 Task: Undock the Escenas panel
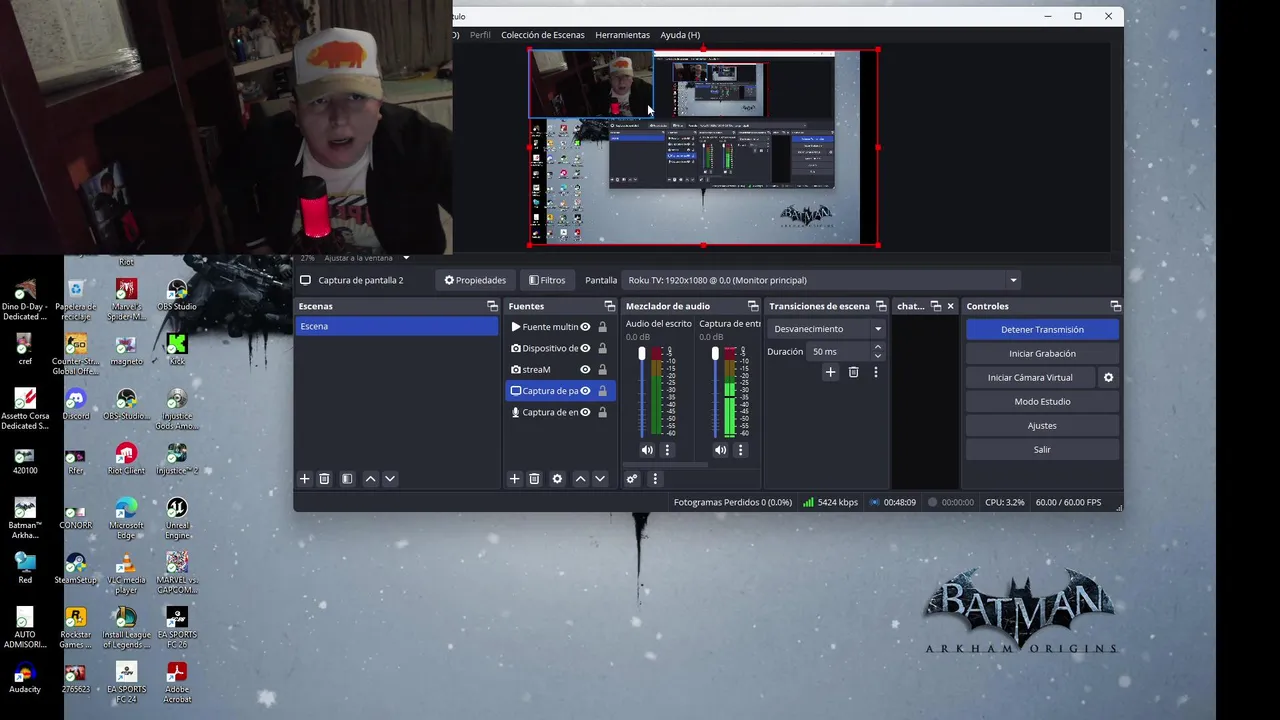(492, 306)
